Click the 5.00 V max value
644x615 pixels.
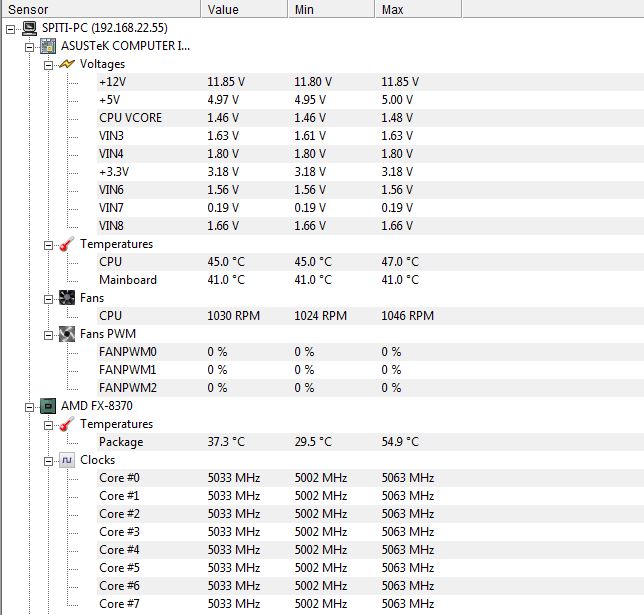coord(397,100)
